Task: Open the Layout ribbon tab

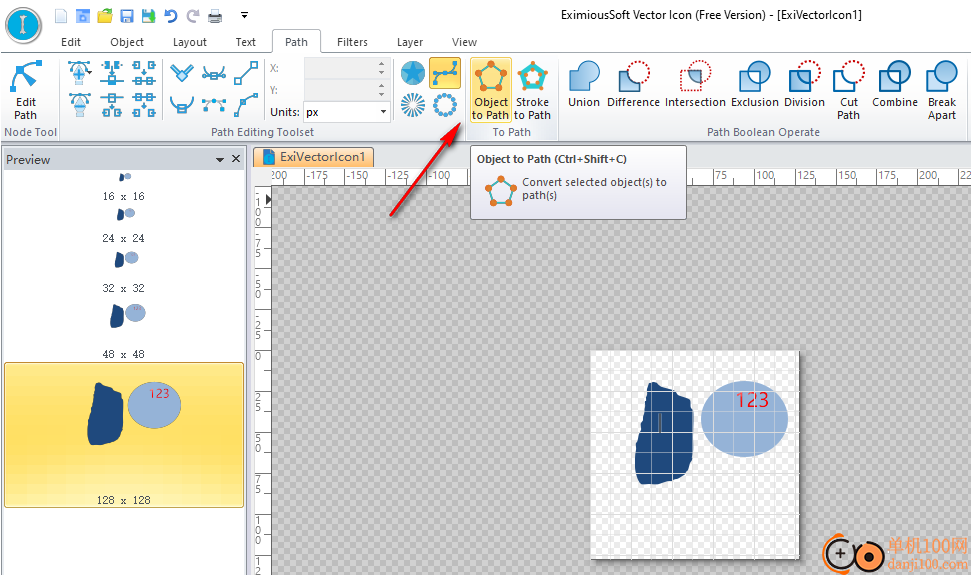Action: pos(189,42)
